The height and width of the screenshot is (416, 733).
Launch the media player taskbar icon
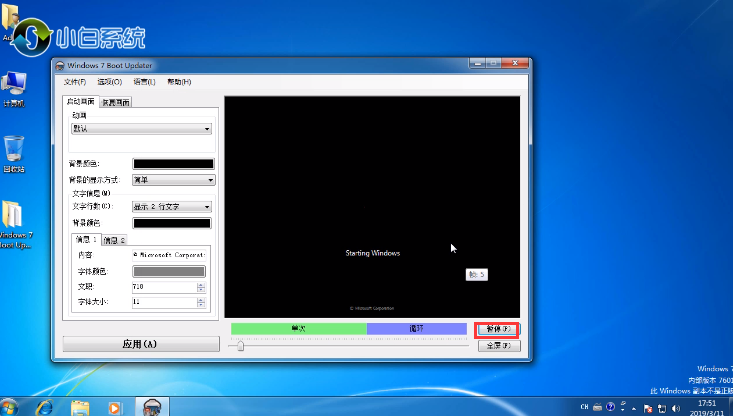[x=115, y=407]
